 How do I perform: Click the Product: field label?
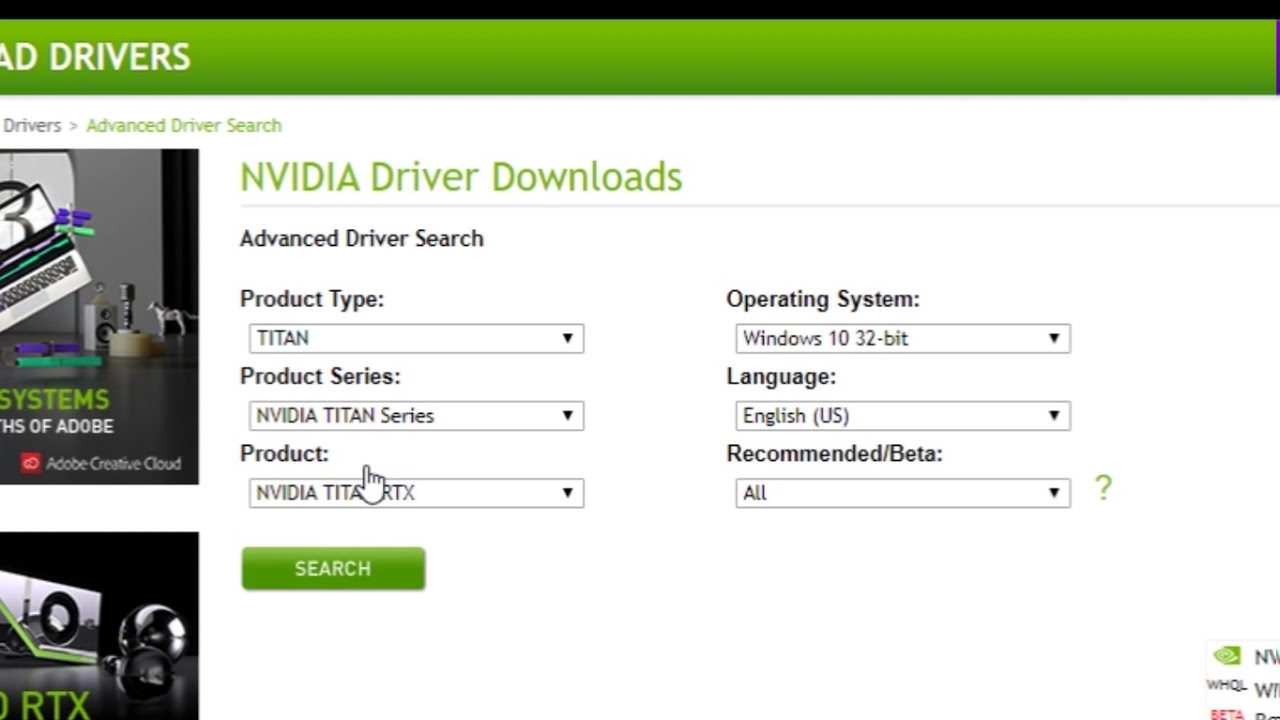click(x=284, y=453)
